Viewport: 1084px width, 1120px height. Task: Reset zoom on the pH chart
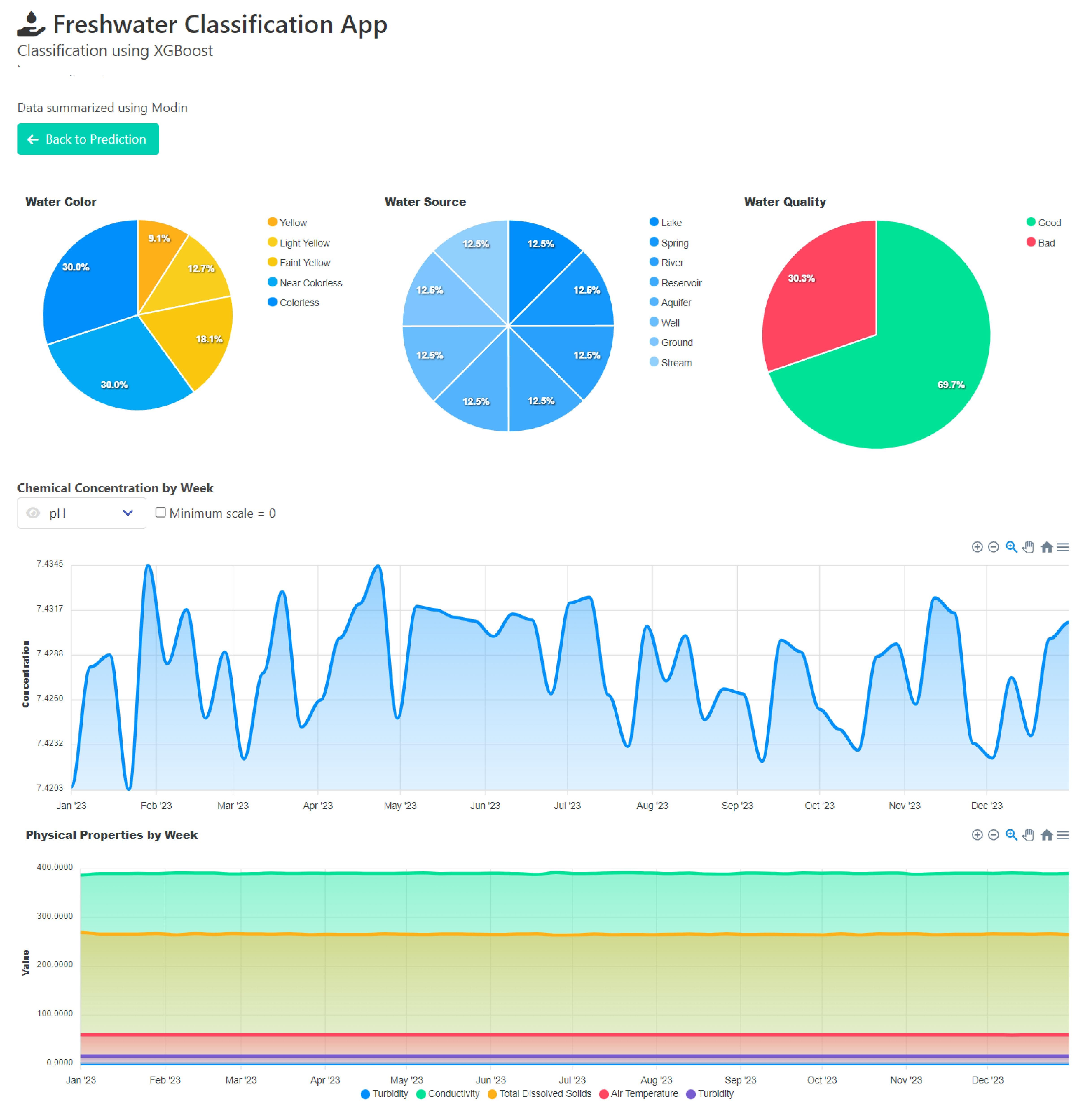(1046, 547)
